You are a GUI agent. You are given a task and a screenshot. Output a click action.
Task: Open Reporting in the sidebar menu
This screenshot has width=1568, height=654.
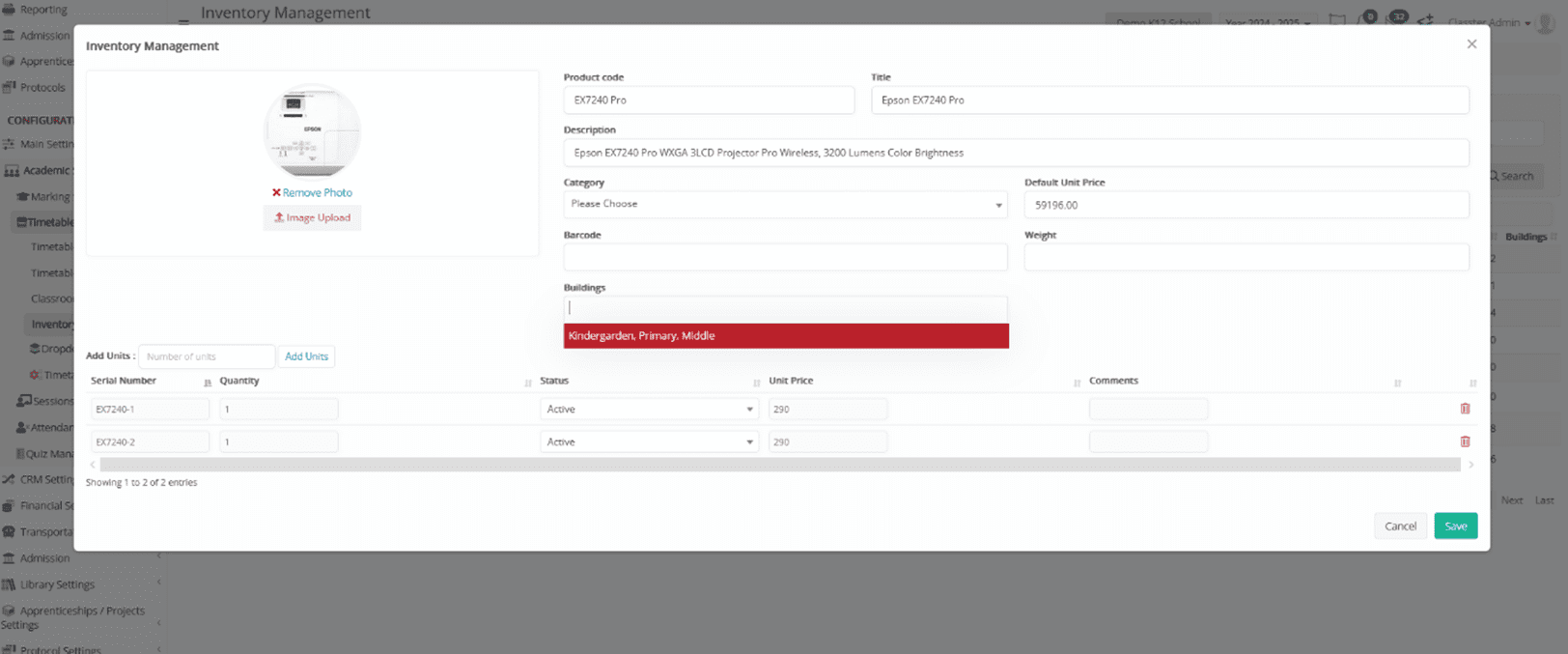click(43, 10)
